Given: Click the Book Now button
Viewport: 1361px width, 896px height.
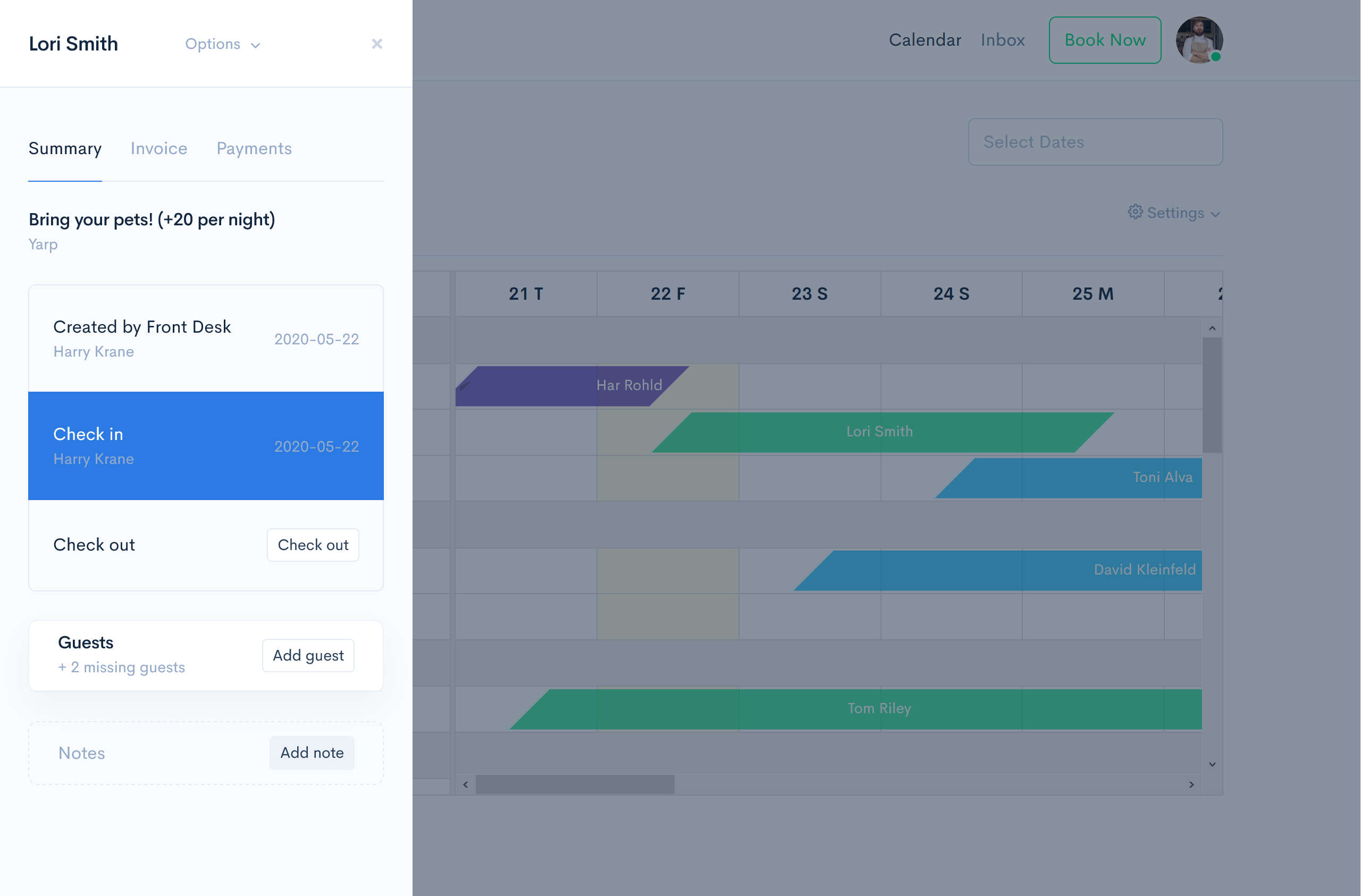Looking at the screenshot, I should coord(1104,40).
